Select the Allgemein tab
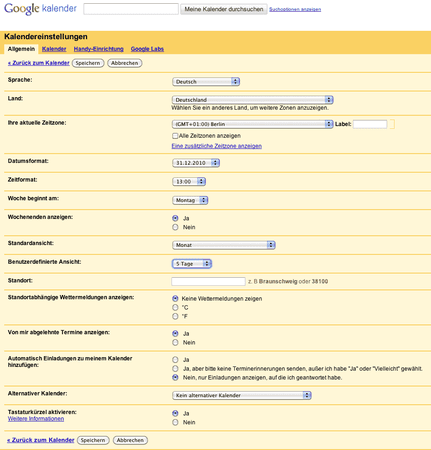This screenshot has width=431, height=450. [21, 49]
